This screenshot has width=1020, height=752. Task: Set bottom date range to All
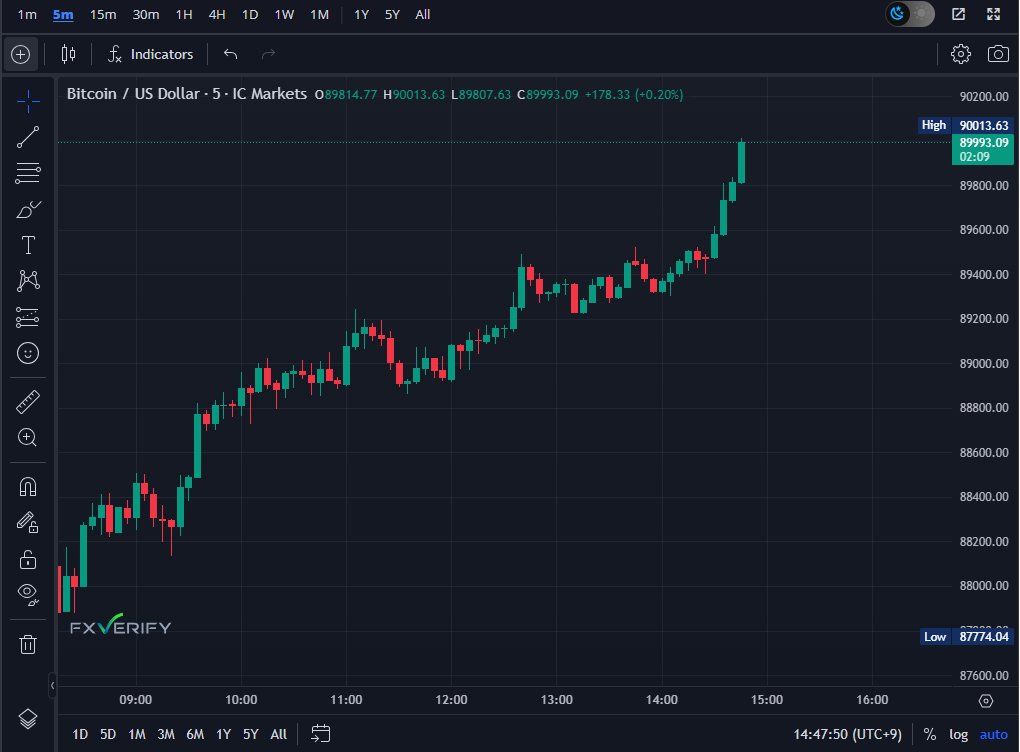[x=278, y=734]
